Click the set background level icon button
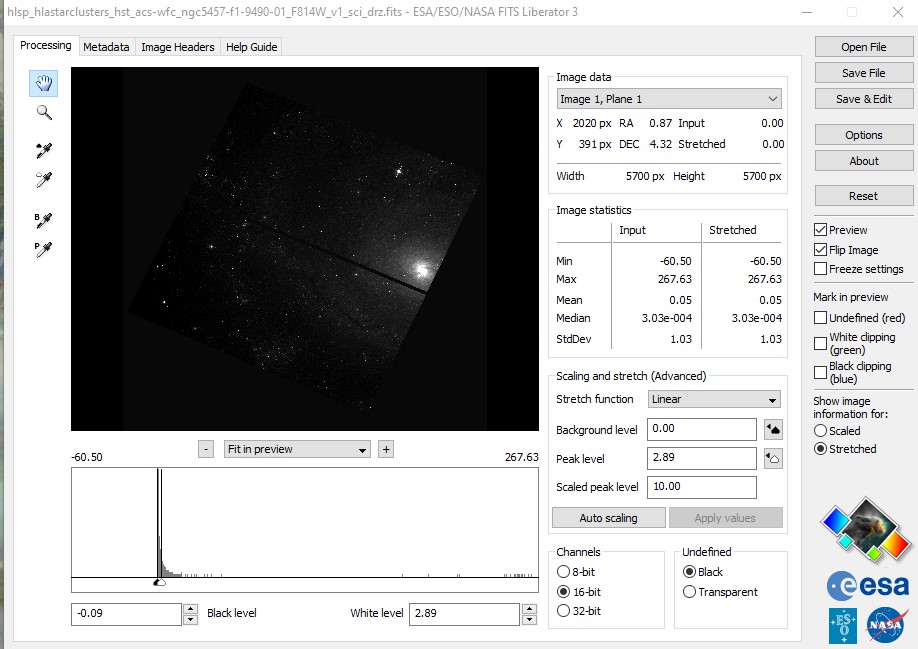This screenshot has width=918, height=649. [x=773, y=430]
